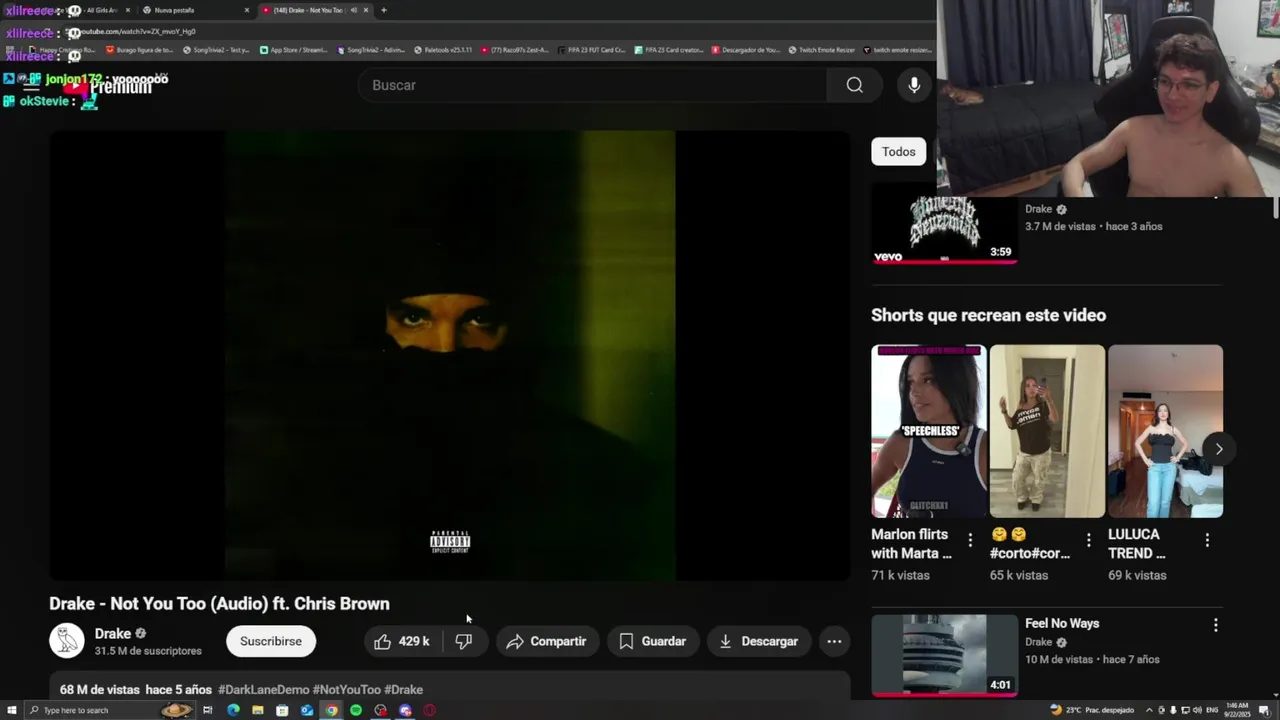Show hidden system tray icons
The image size is (1280, 720).
pos(1148,710)
